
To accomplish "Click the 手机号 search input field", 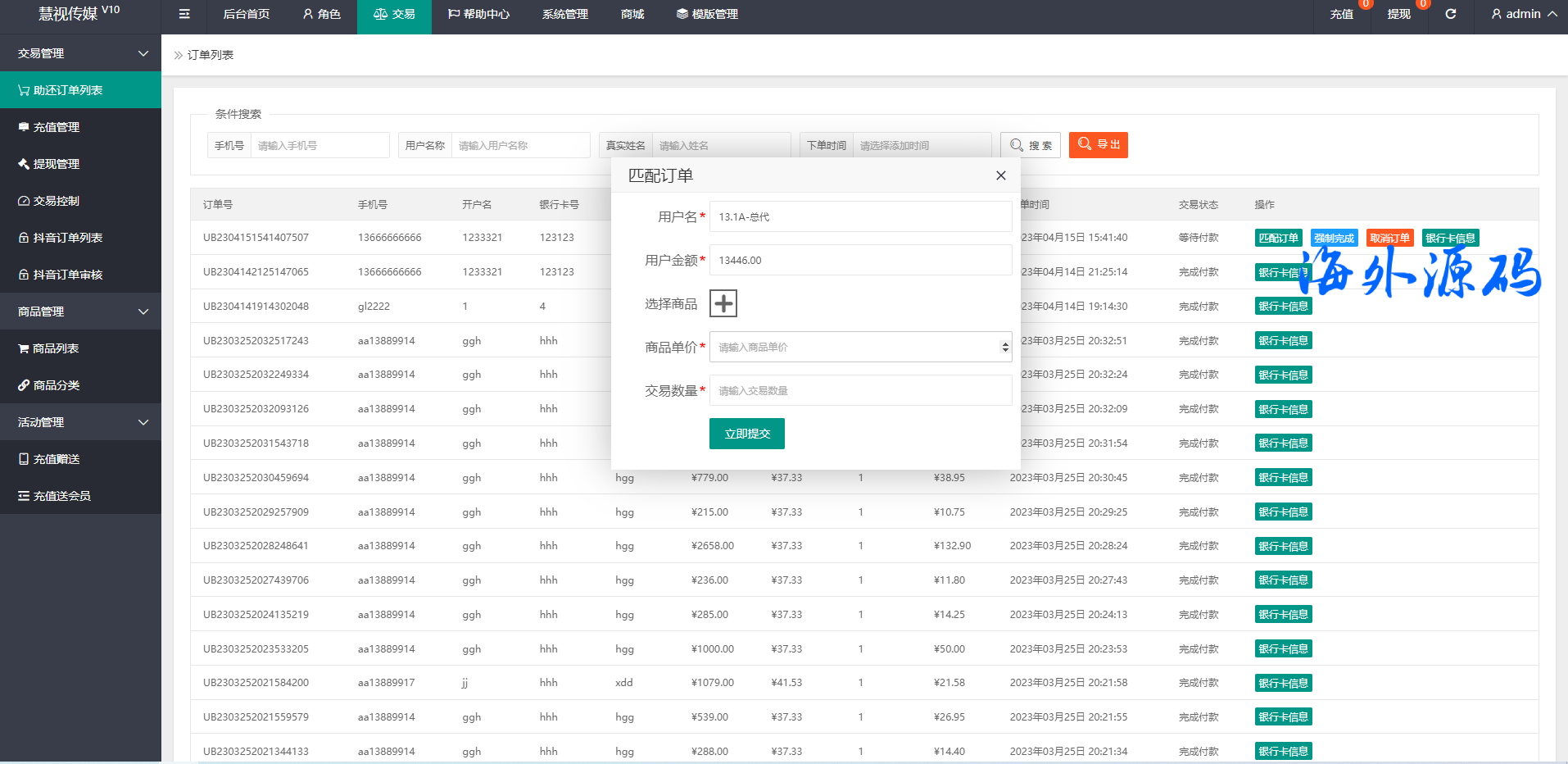I will point(319,145).
